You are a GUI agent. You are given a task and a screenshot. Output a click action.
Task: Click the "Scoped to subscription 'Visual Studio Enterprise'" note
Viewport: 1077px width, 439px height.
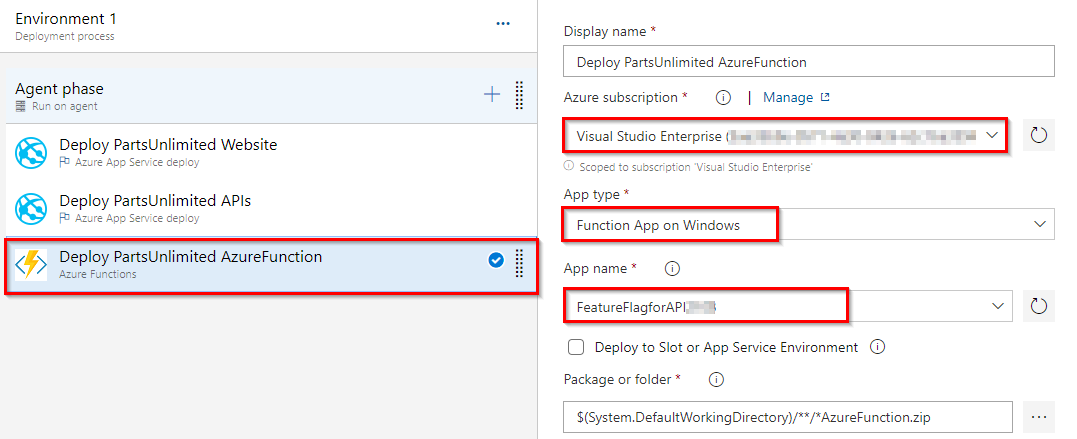(x=696, y=167)
